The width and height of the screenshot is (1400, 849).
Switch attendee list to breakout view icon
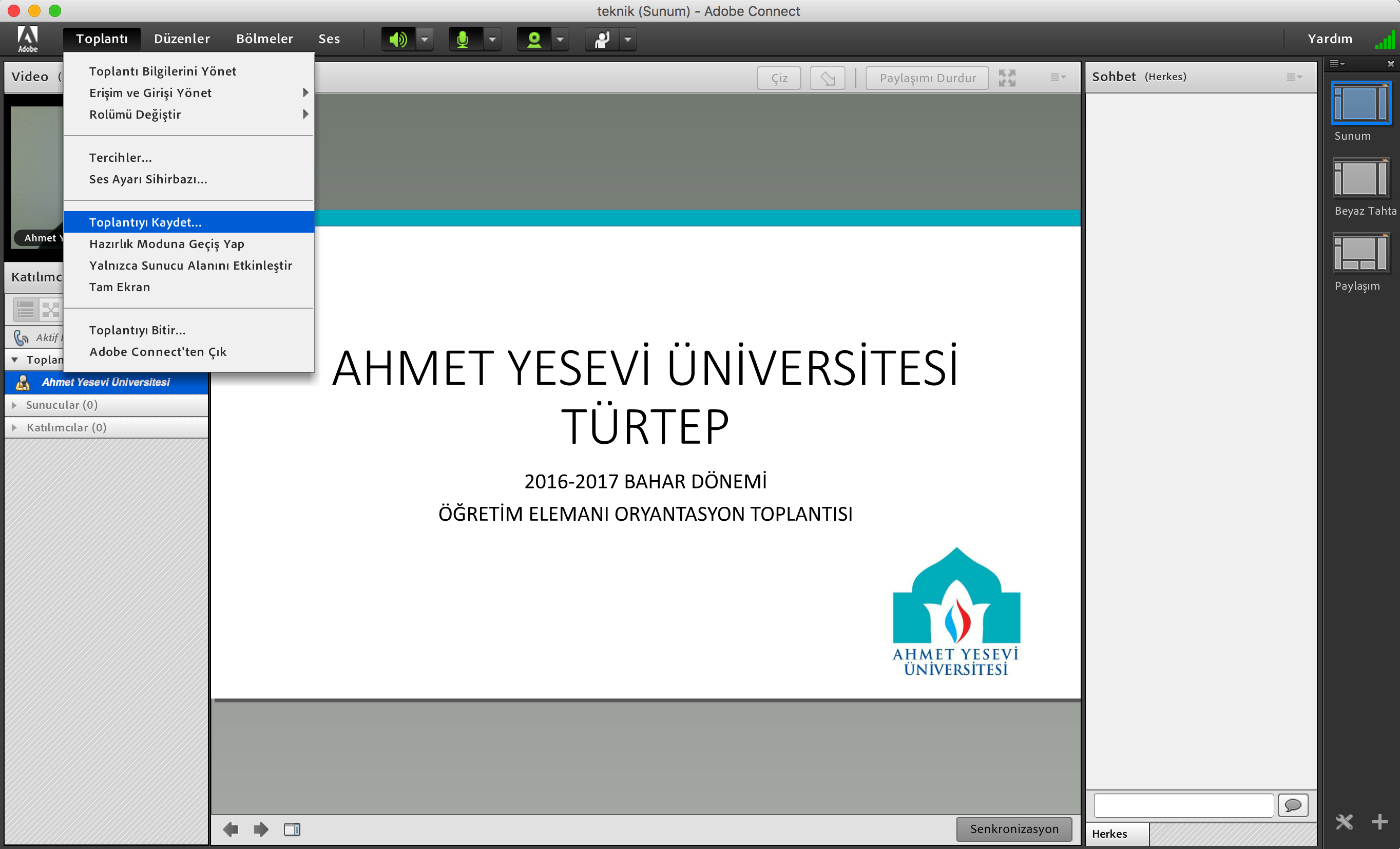[x=50, y=310]
